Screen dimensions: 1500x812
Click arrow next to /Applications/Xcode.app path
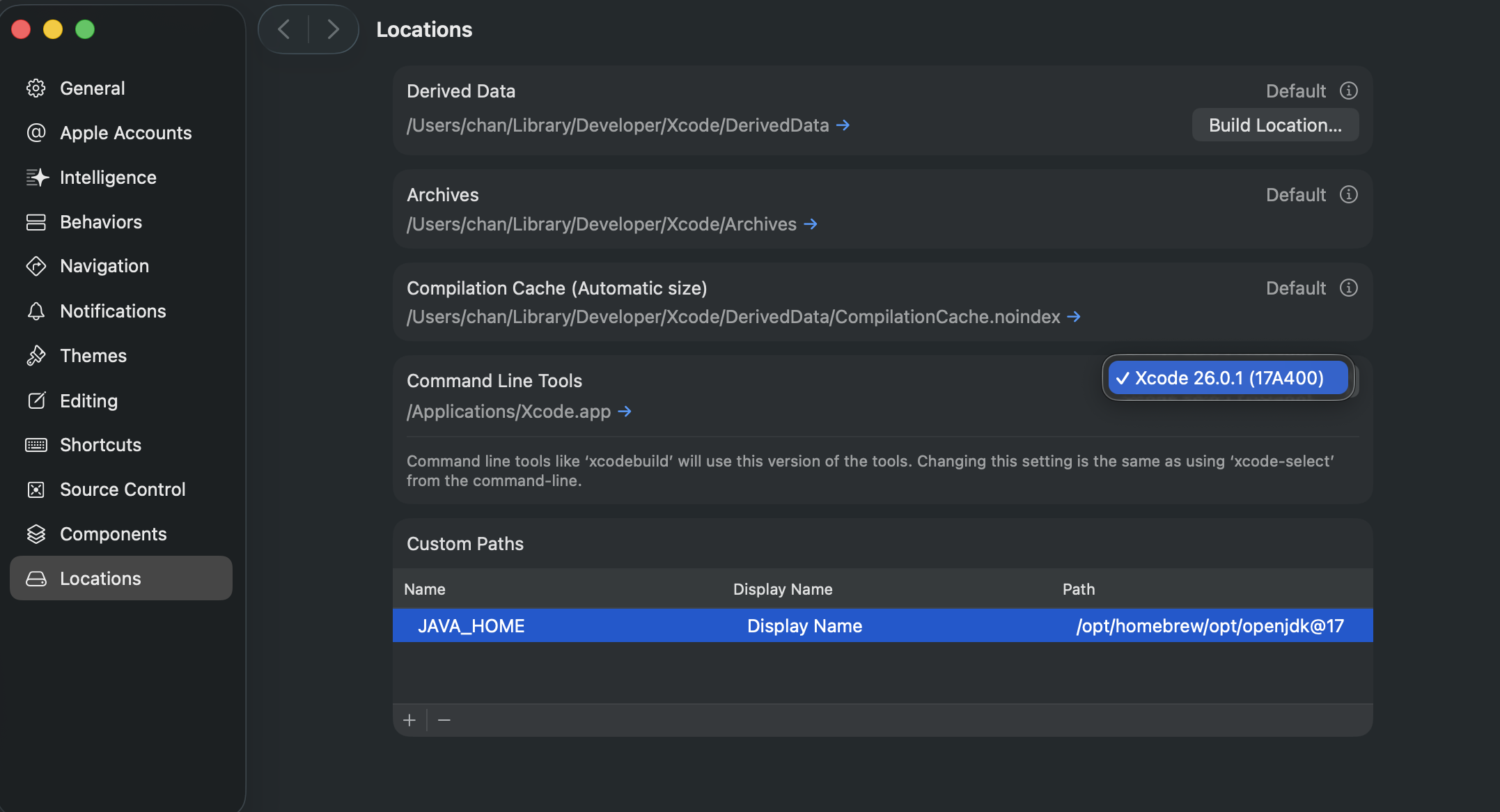tap(625, 412)
